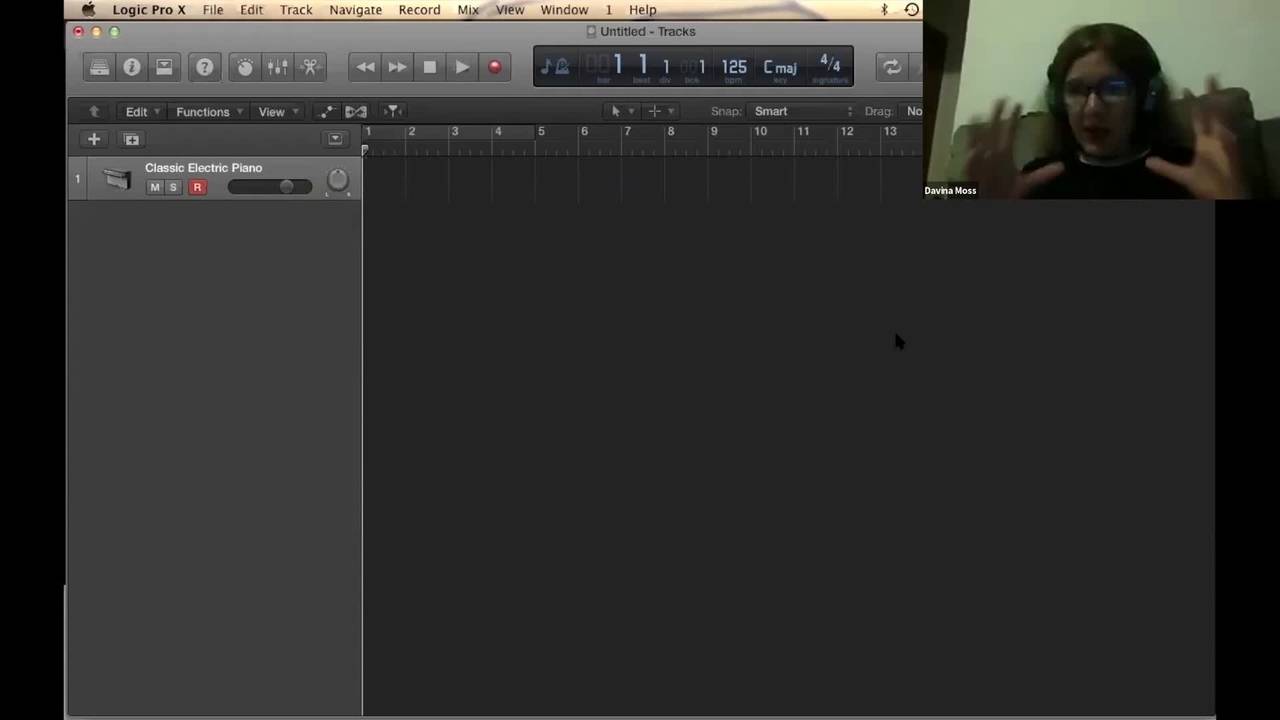Open the track header global tracks dropdown button
This screenshot has width=1280, height=720.
coord(335,139)
